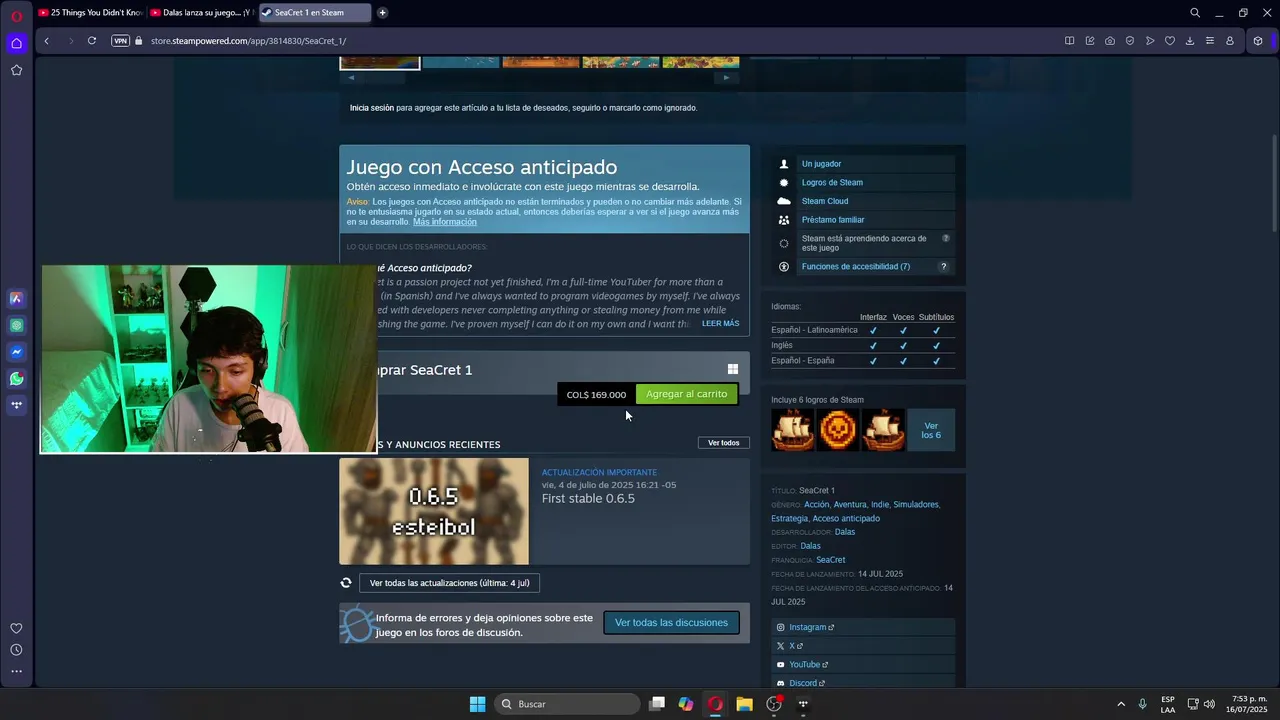The image size is (1280, 720).
Task: Open the Discord external link
Action: [x=803, y=683]
